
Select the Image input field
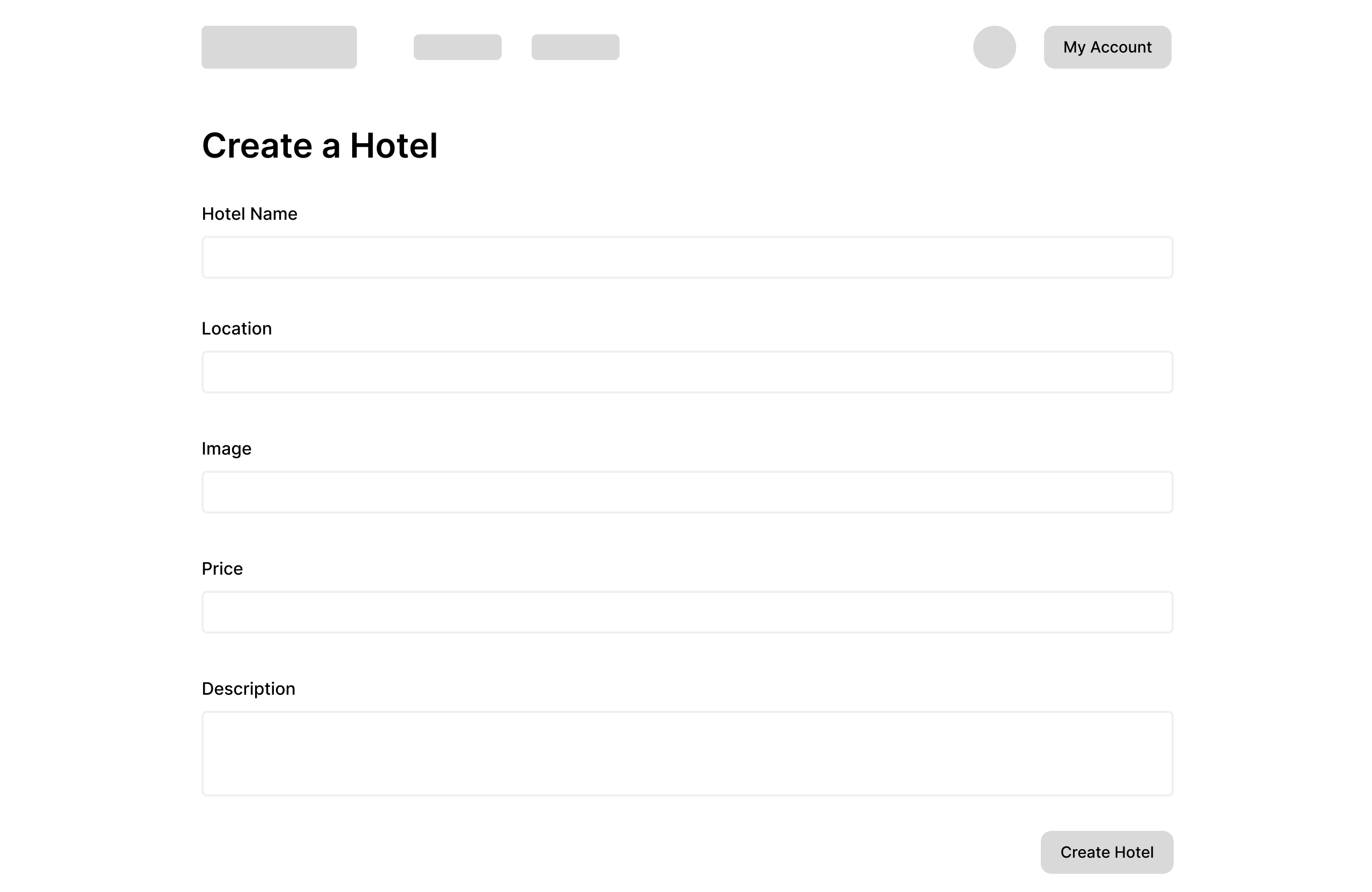(x=687, y=492)
